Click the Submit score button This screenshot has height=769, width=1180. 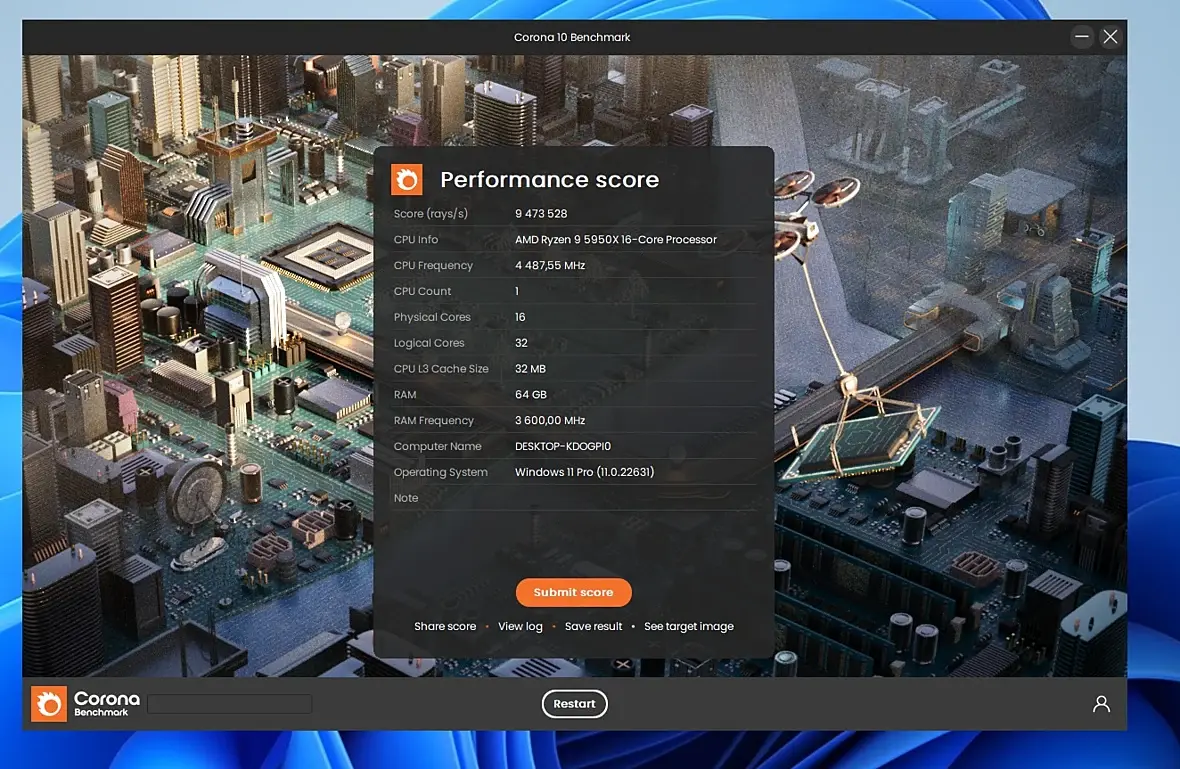tap(573, 592)
